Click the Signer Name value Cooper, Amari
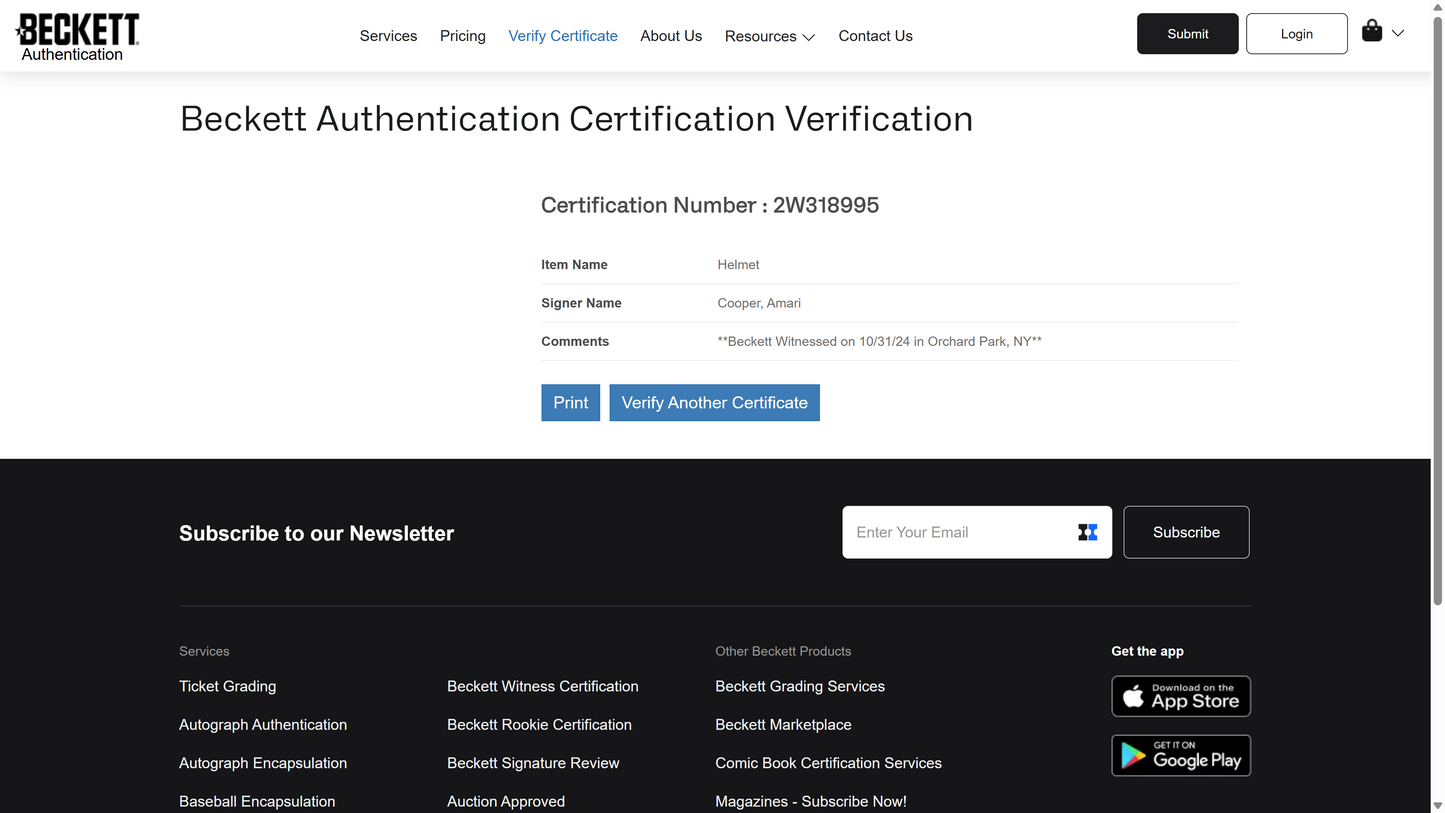Screen dimensions: 1445x813 click(x=759, y=303)
